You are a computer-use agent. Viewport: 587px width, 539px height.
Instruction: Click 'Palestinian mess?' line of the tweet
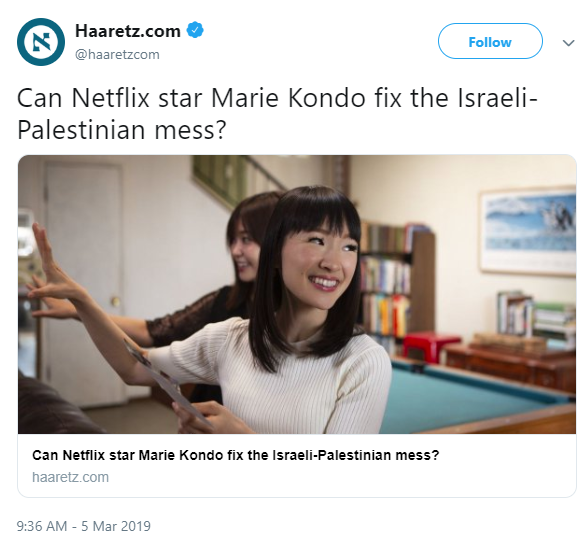(122, 130)
